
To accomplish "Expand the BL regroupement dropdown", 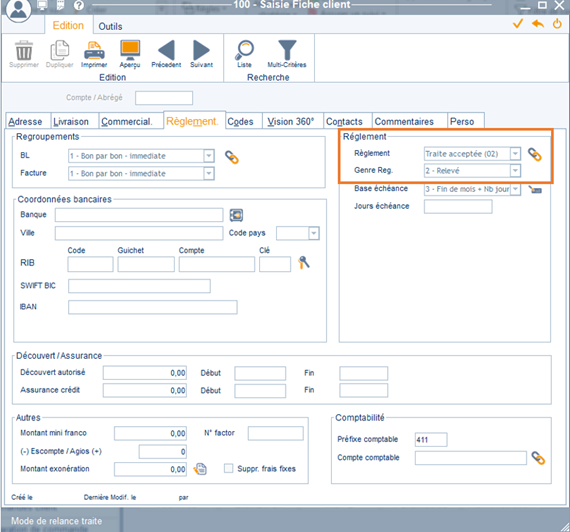I will tap(209, 156).
